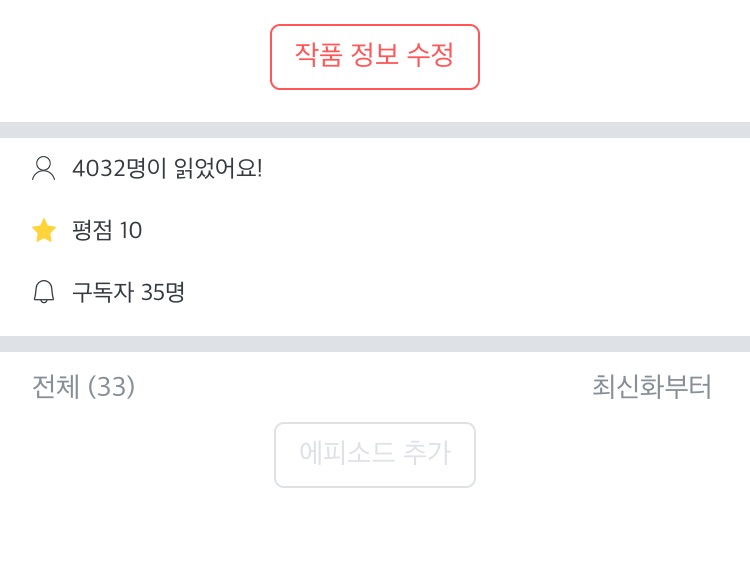Viewport: 750px width, 562px height.
Task: Click the (33) episode count
Action: pyautogui.click(x=111, y=387)
